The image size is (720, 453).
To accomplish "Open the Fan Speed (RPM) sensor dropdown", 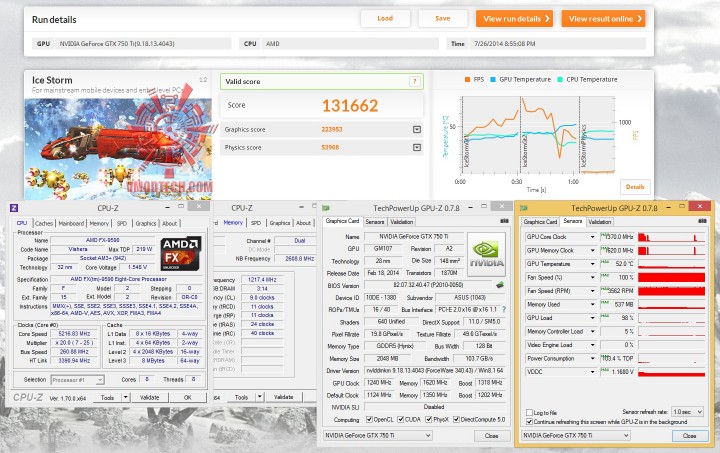I will point(592,291).
